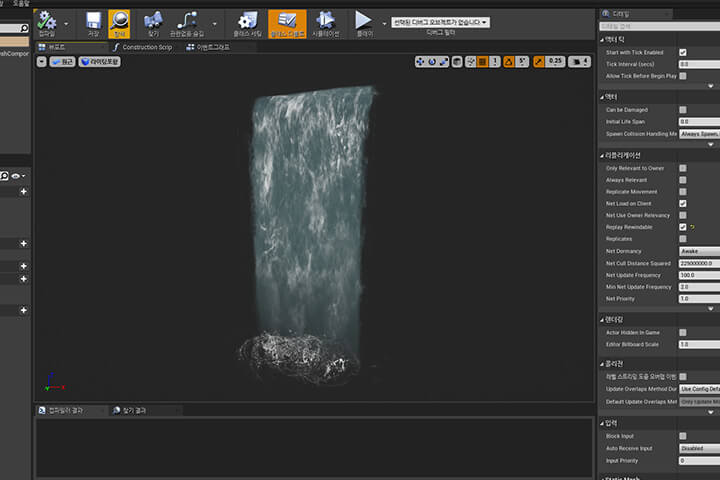Collapse the Actor Tick section
The width and height of the screenshot is (720, 480).
pyautogui.click(x=602, y=40)
